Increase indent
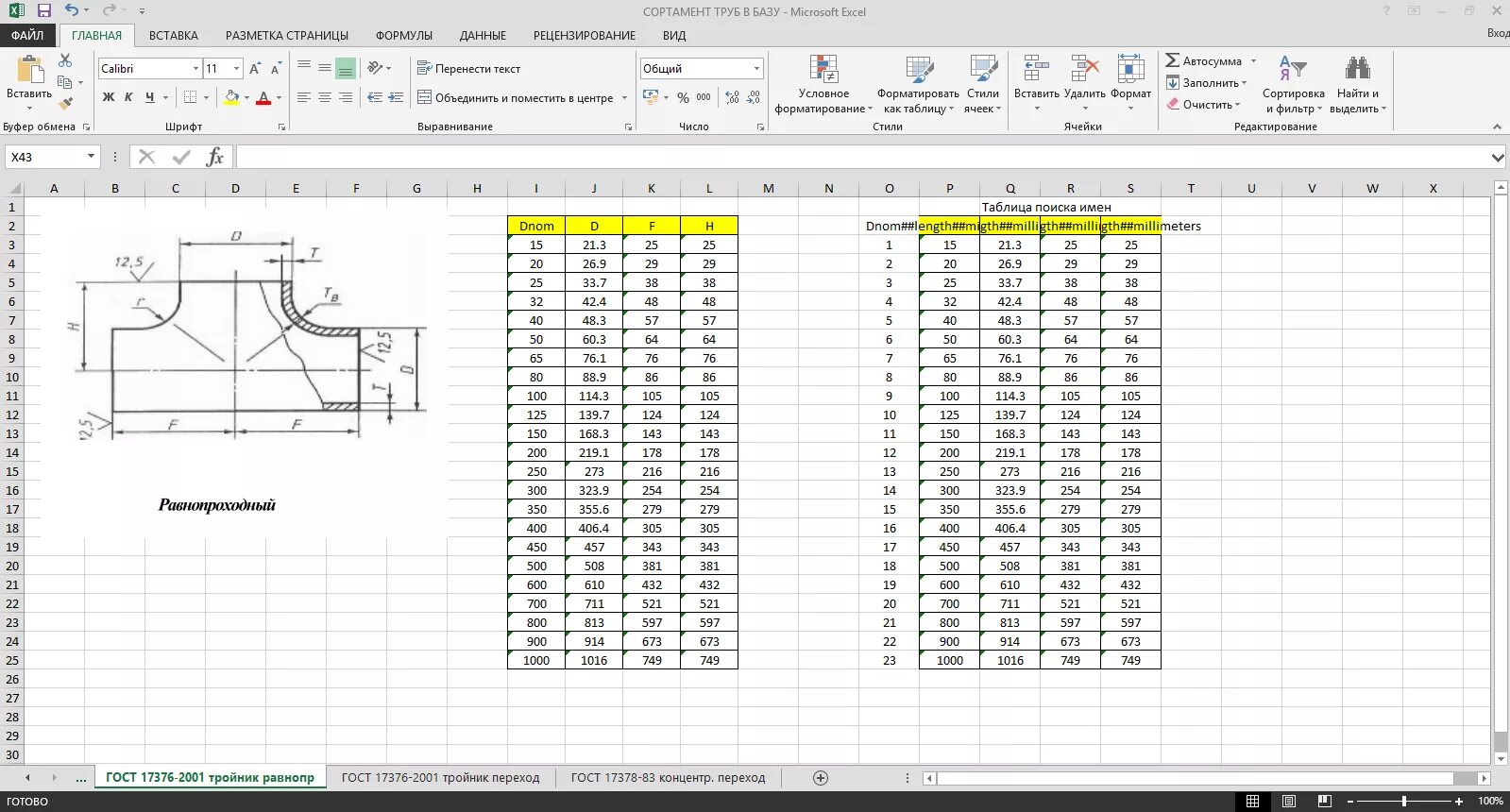 (397, 97)
